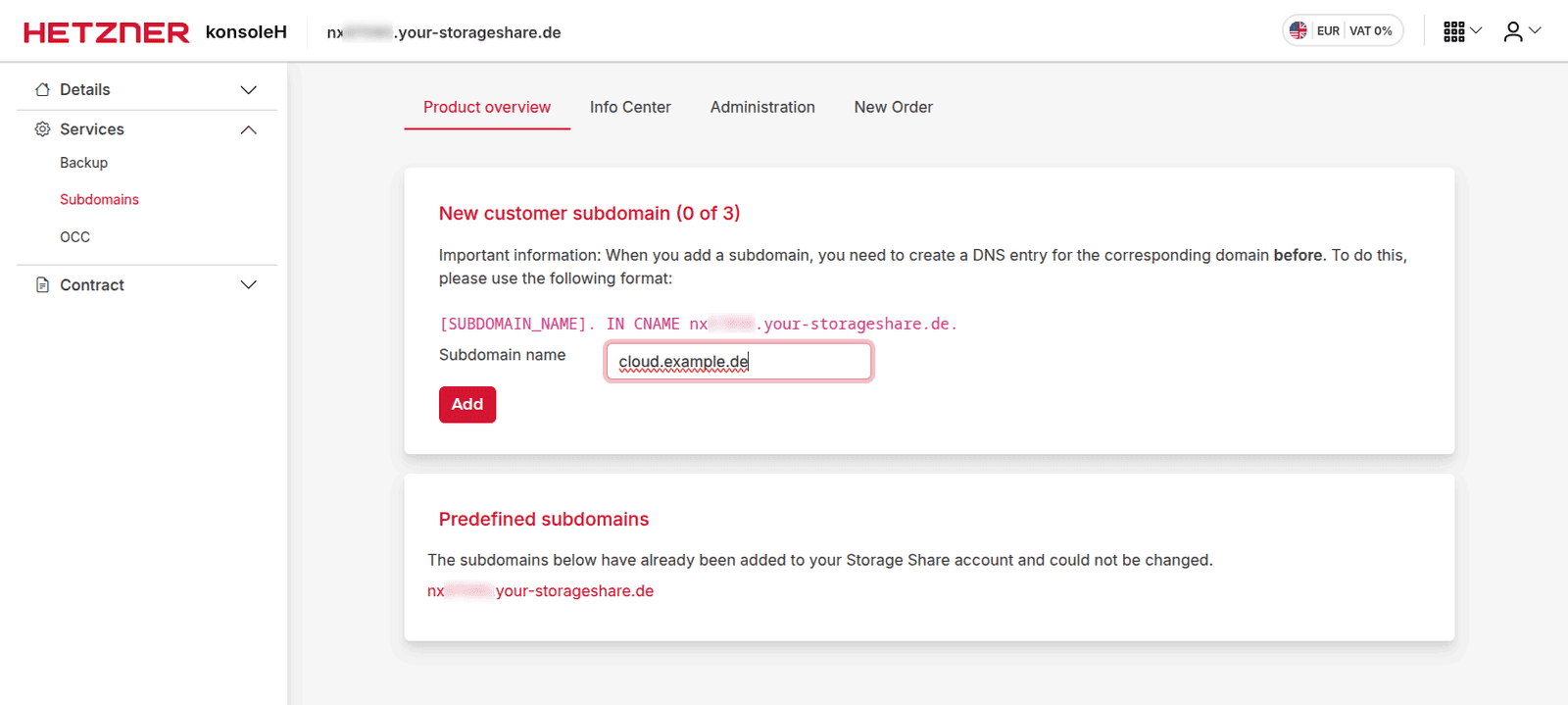
Task: Switch to the New Order tab
Action: pos(894,107)
